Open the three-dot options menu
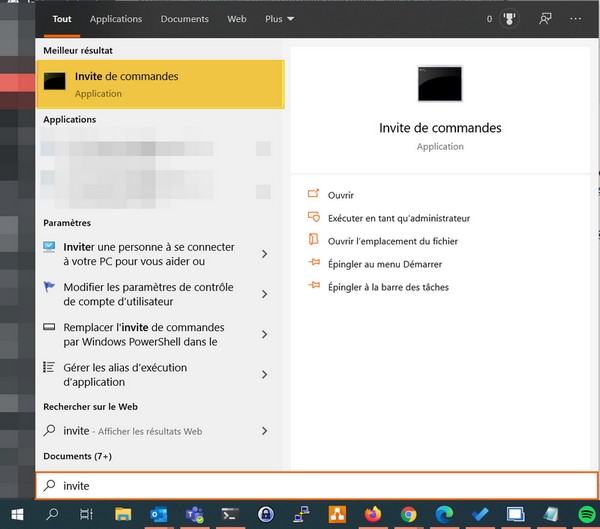Viewport: 600px width, 529px height. click(576, 19)
